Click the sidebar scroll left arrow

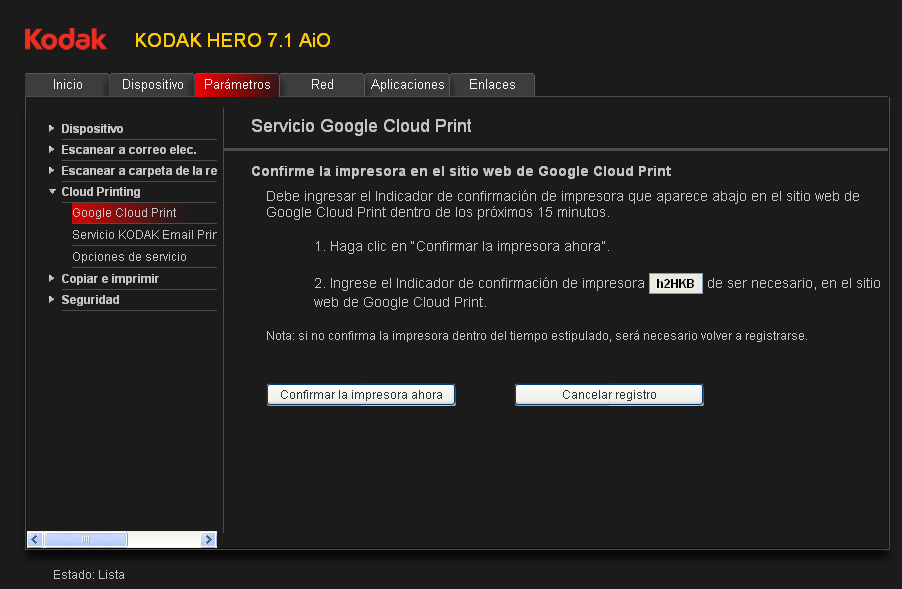[35, 540]
